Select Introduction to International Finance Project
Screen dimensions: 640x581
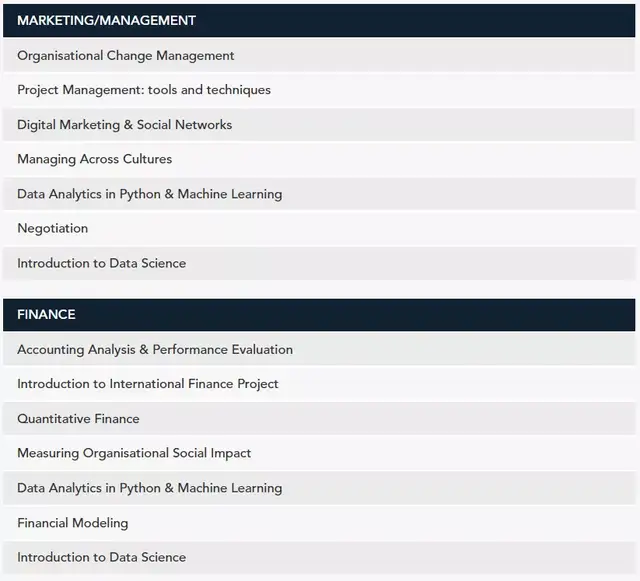coord(148,384)
